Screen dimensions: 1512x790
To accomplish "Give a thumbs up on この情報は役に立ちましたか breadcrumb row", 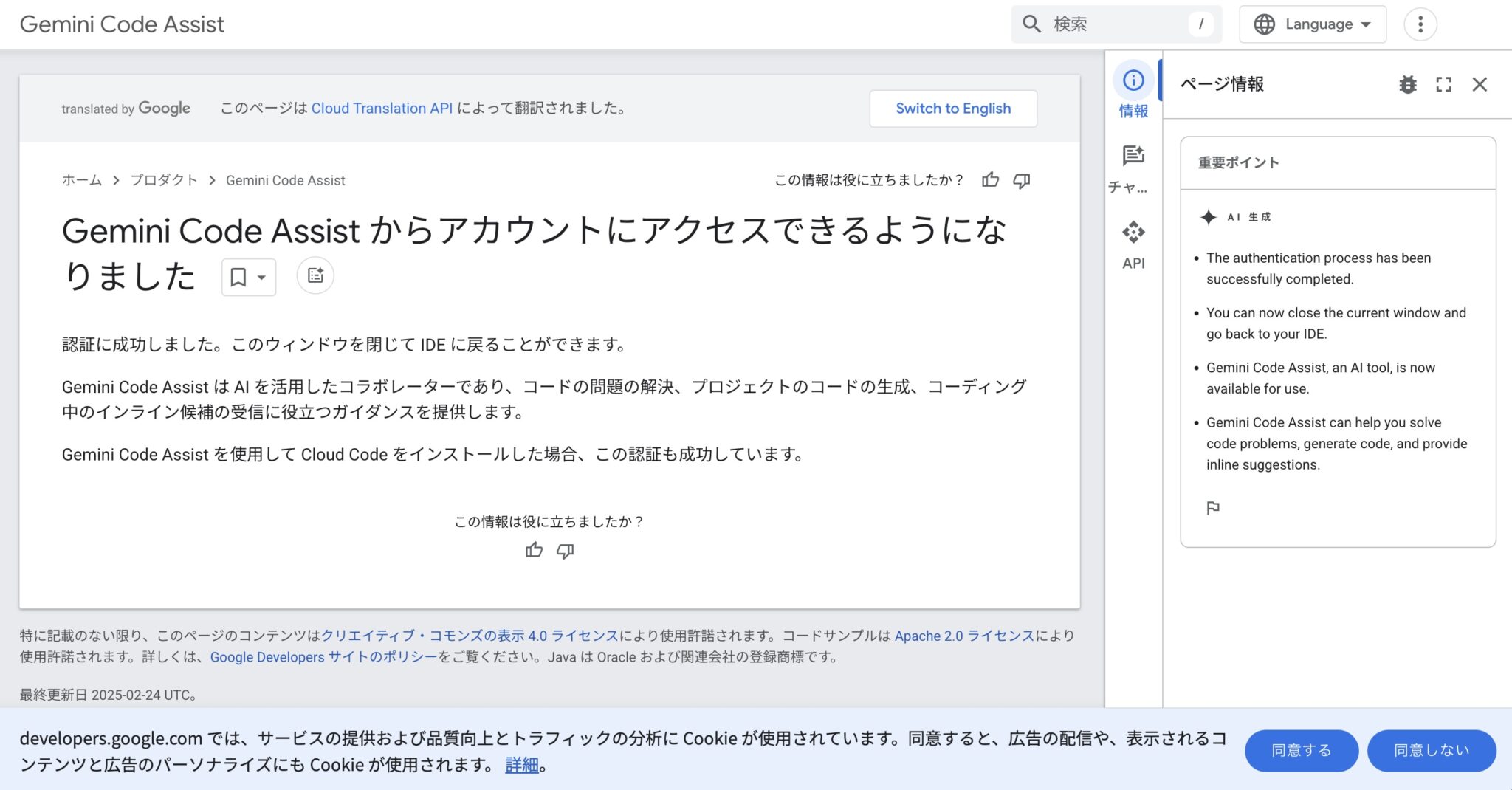I will tap(990, 179).
